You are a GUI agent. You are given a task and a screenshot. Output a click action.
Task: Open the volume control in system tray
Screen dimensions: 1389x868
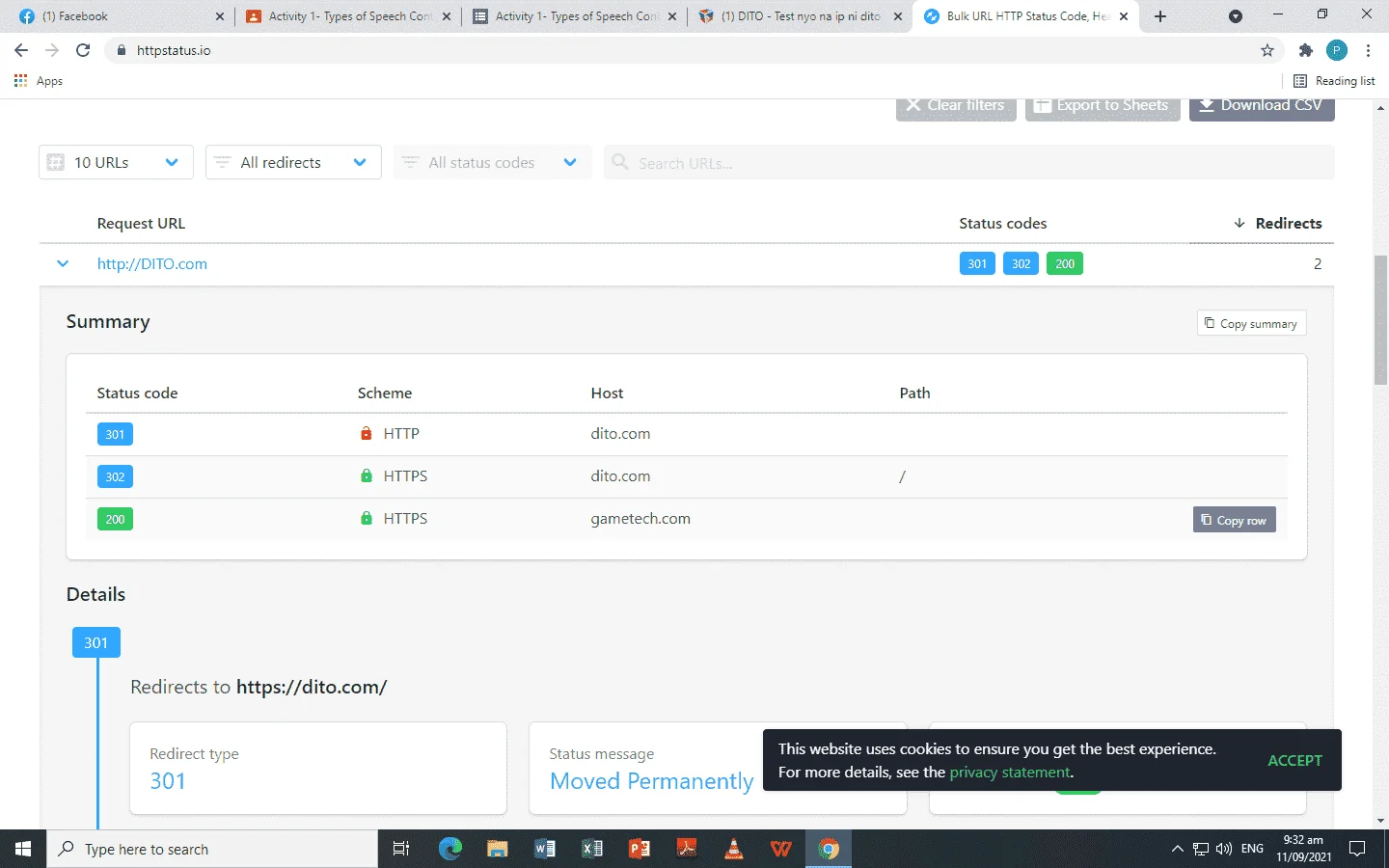coord(1224,849)
